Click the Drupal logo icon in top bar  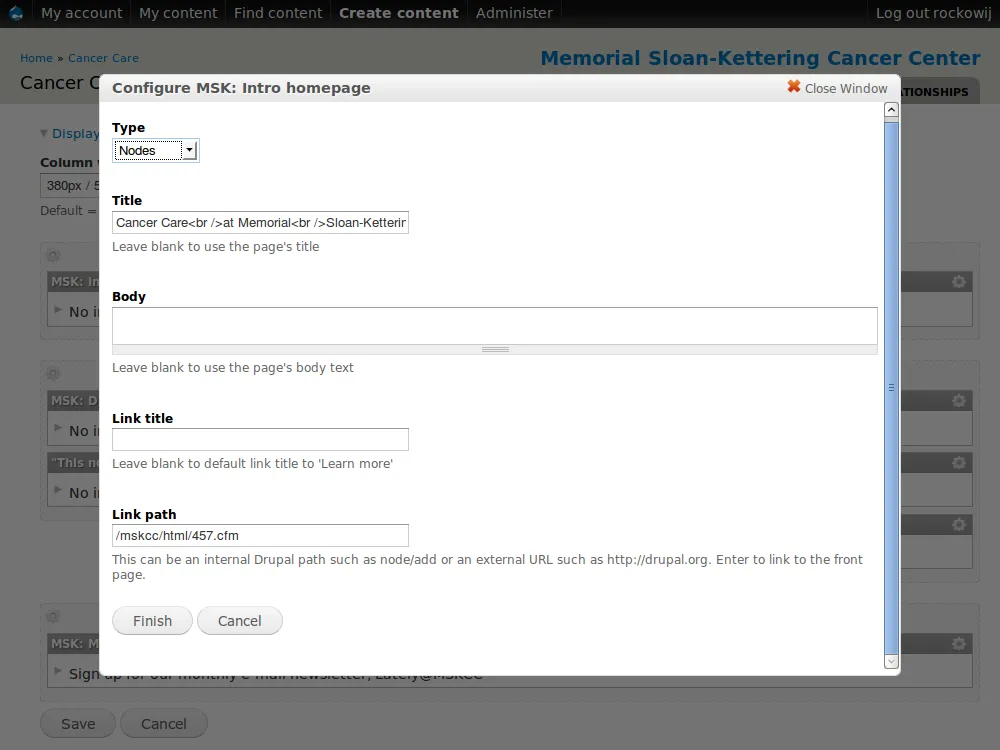click(x=16, y=13)
